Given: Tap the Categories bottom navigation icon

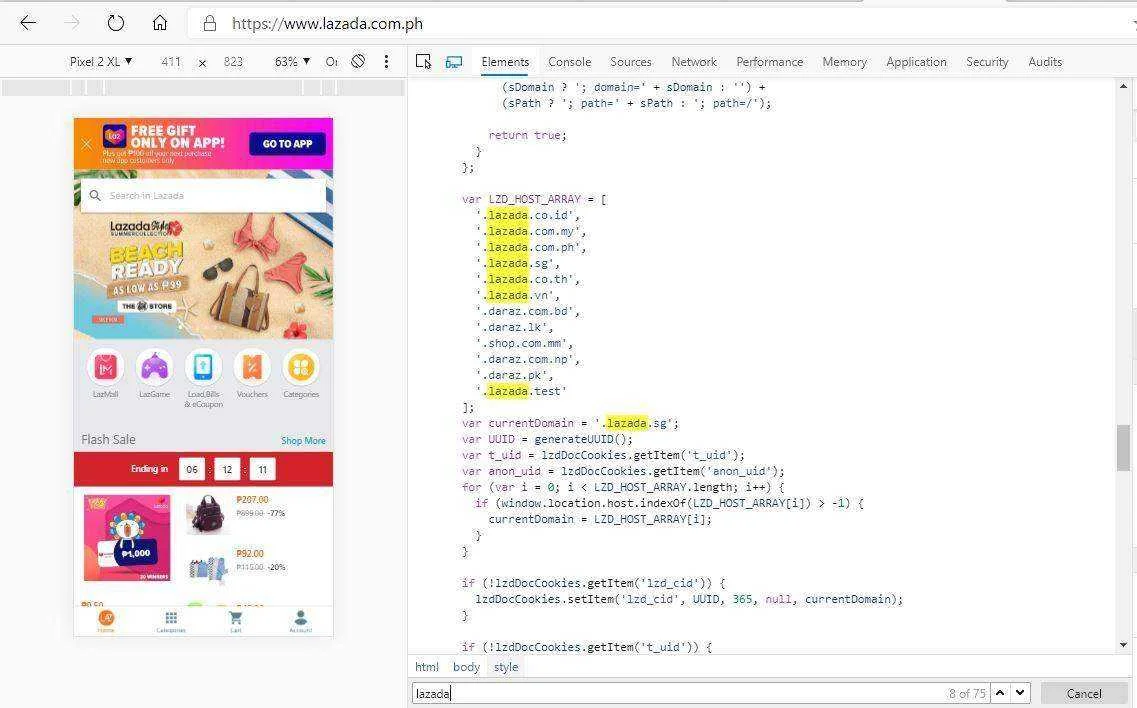Looking at the screenshot, I should click(171, 621).
